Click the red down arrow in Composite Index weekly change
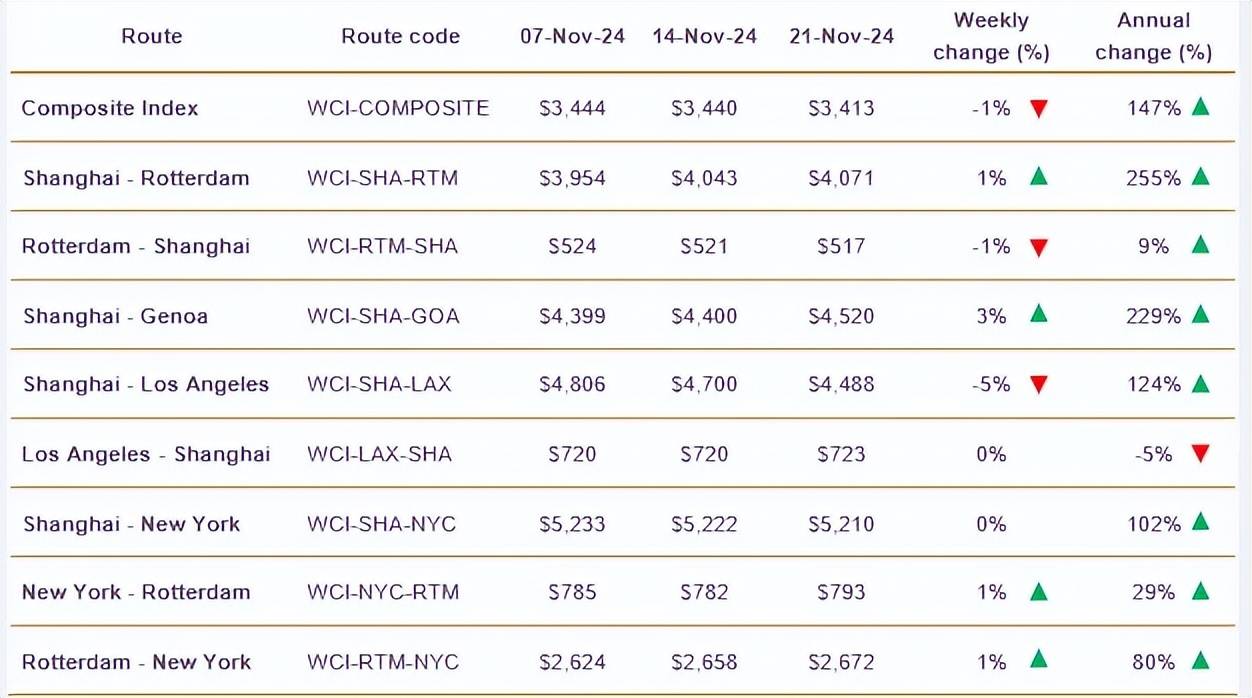 pos(1039,109)
